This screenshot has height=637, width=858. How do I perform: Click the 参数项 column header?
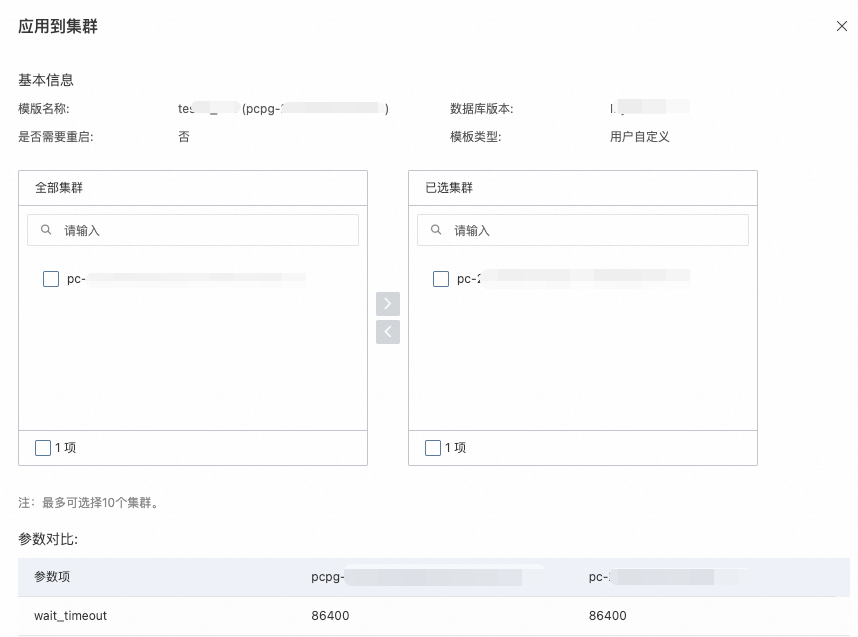pos(52,577)
